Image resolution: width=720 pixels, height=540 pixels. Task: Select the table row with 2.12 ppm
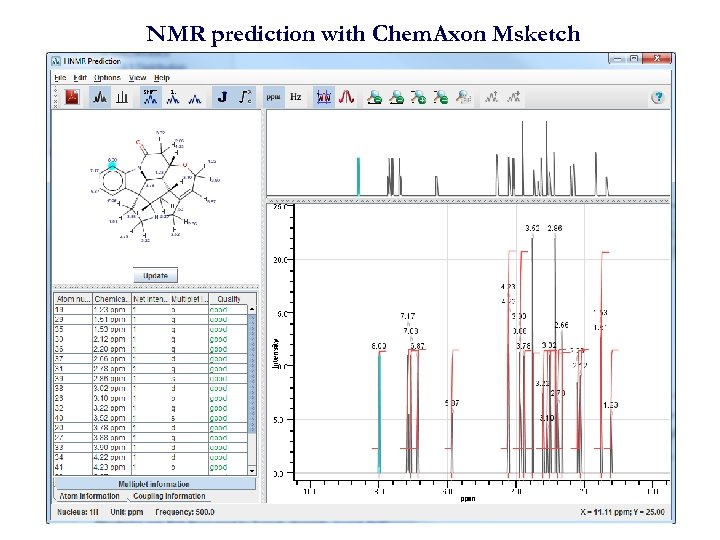pos(151,339)
